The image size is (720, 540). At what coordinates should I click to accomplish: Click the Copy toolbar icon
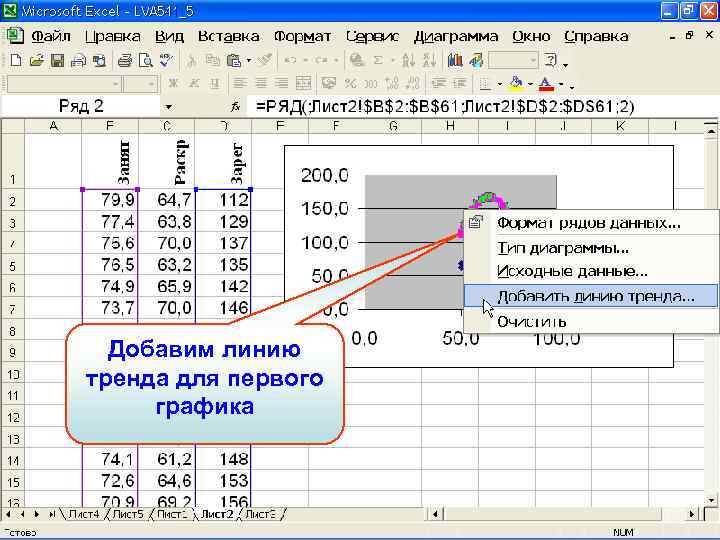tap(213, 60)
